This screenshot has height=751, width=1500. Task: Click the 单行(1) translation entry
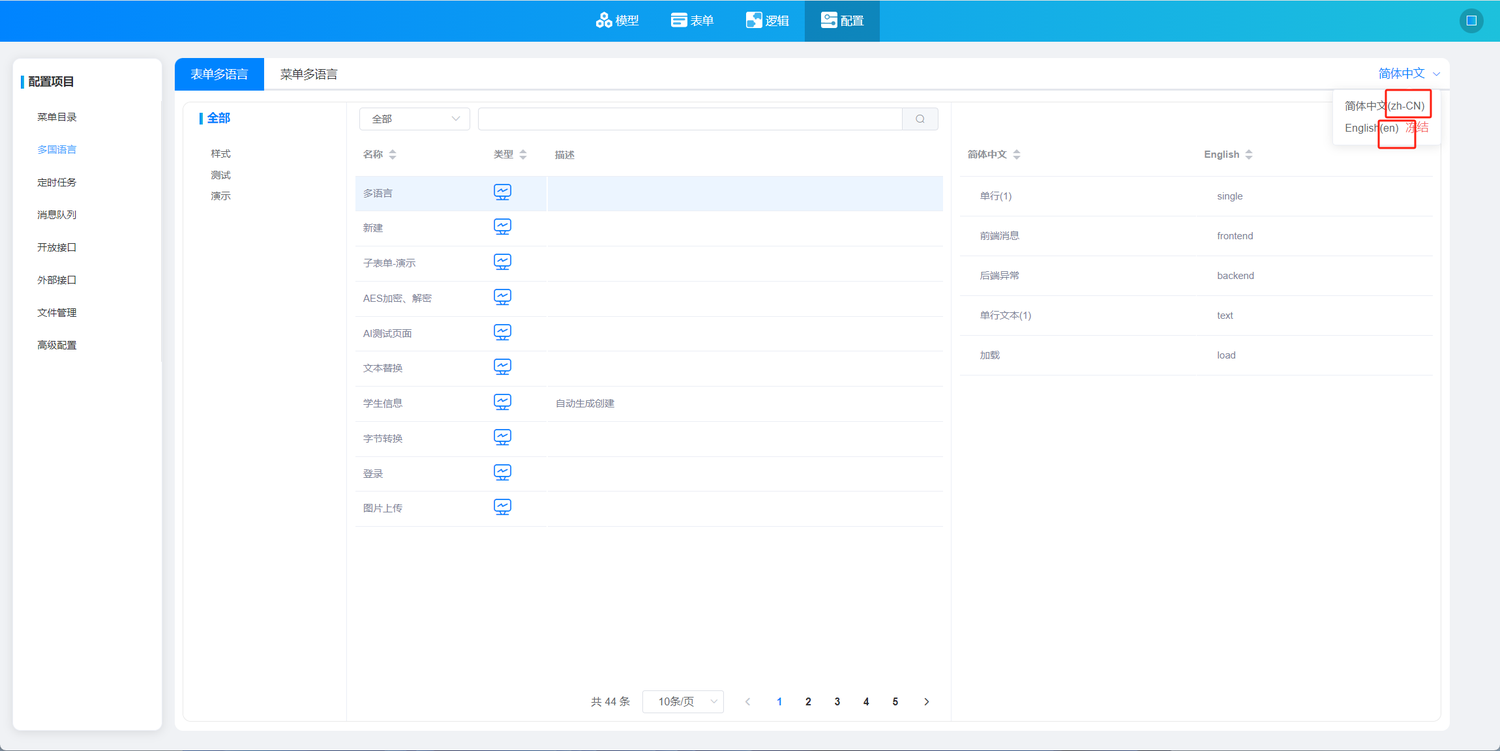996,196
